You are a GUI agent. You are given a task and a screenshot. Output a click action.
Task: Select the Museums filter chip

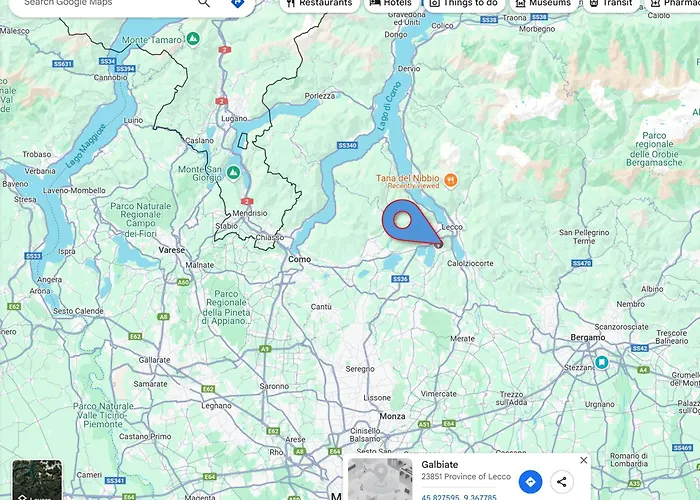click(543, 4)
